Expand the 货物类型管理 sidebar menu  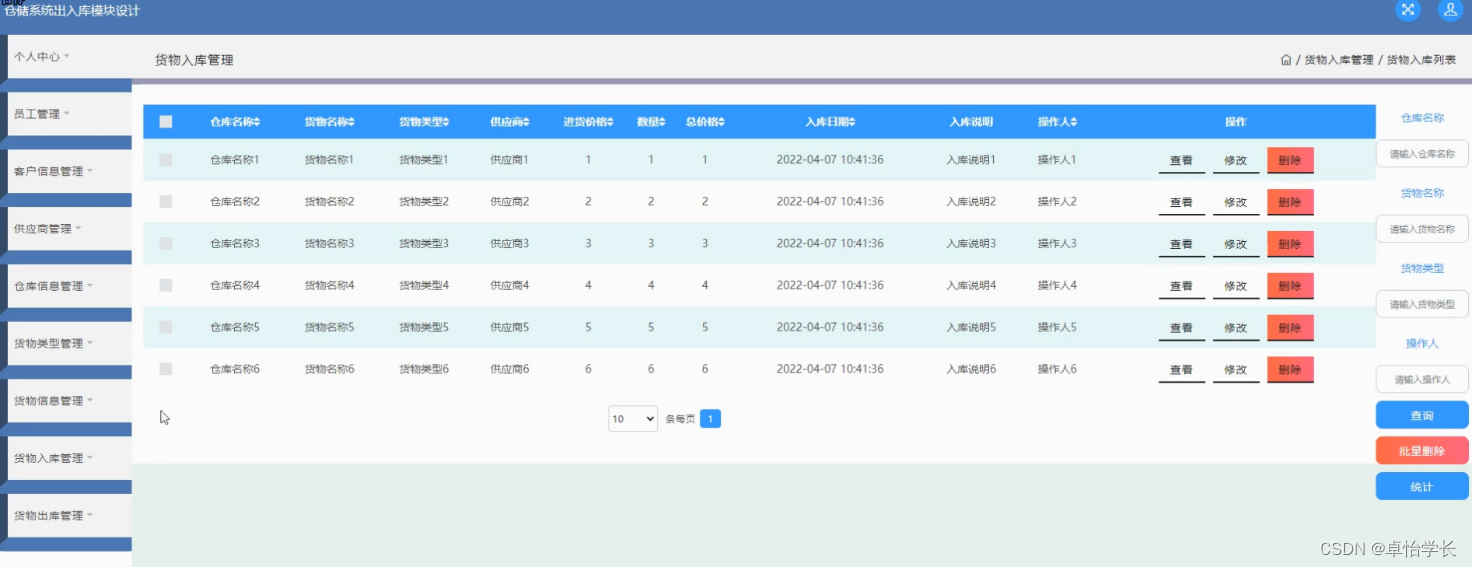coord(69,343)
